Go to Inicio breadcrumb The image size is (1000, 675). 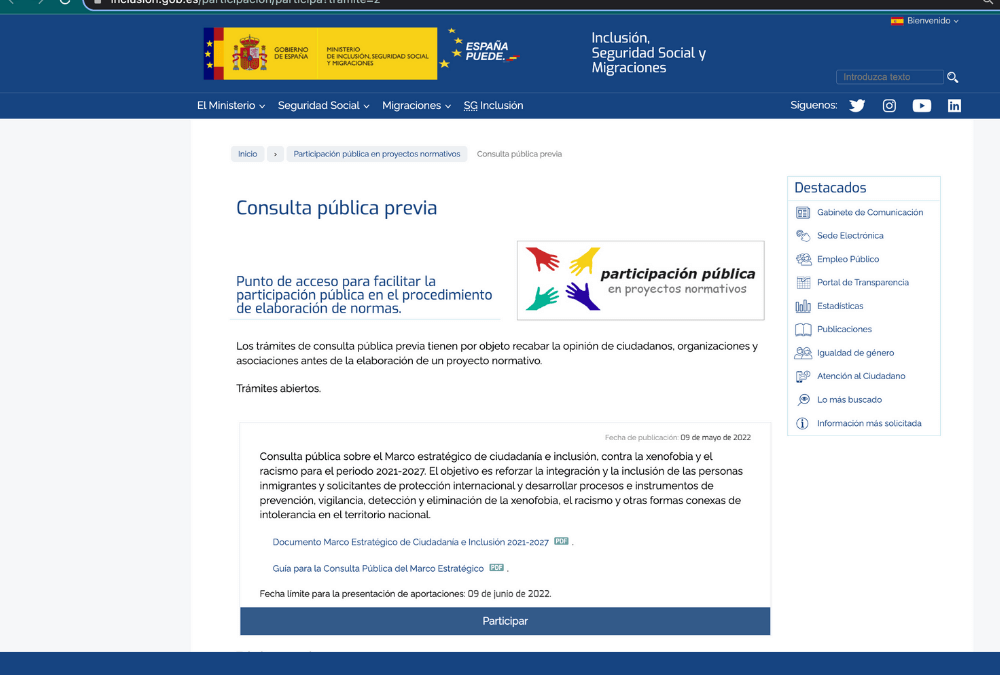tap(247, 154)
